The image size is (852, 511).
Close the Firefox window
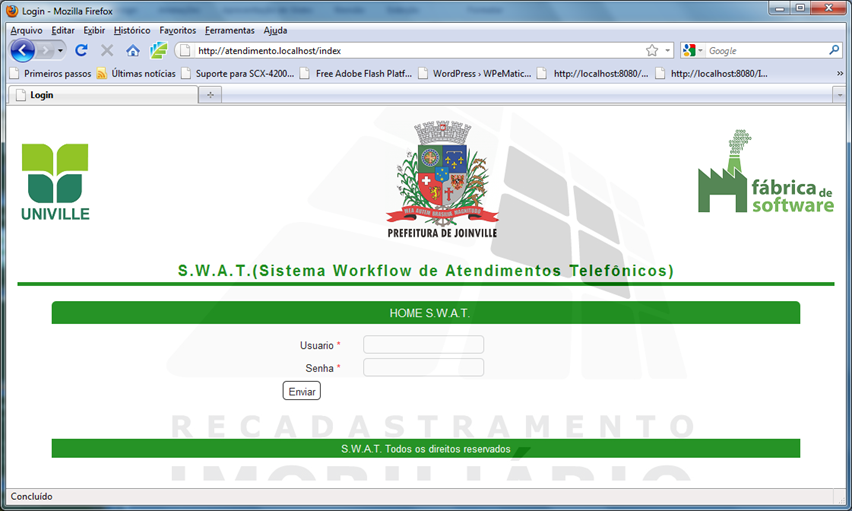point(829,8)
